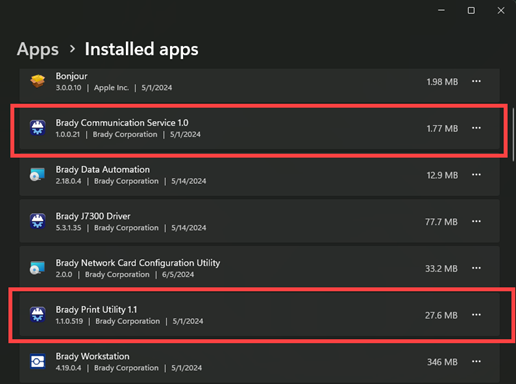Click version 1.1.0.519 details line

pyautogui.click(x=129, y=321)
